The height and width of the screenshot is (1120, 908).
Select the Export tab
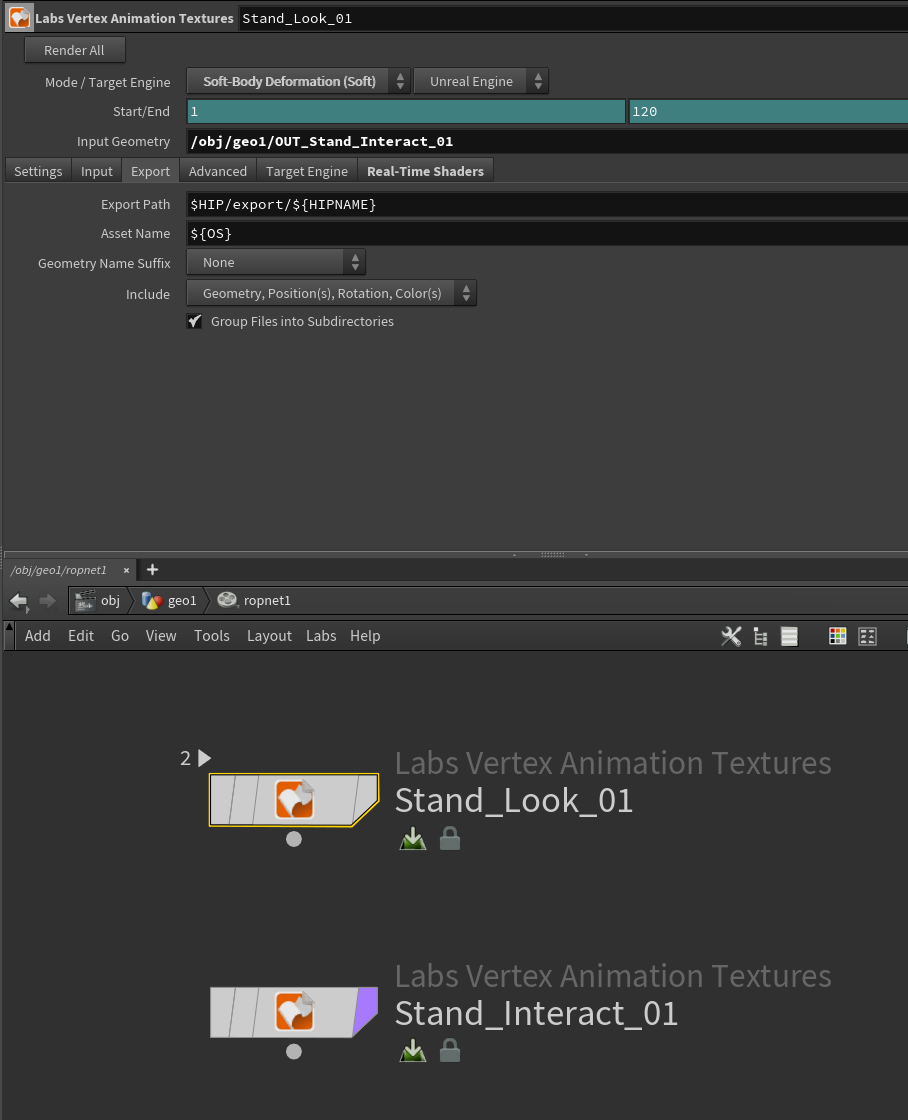(150, 171)
